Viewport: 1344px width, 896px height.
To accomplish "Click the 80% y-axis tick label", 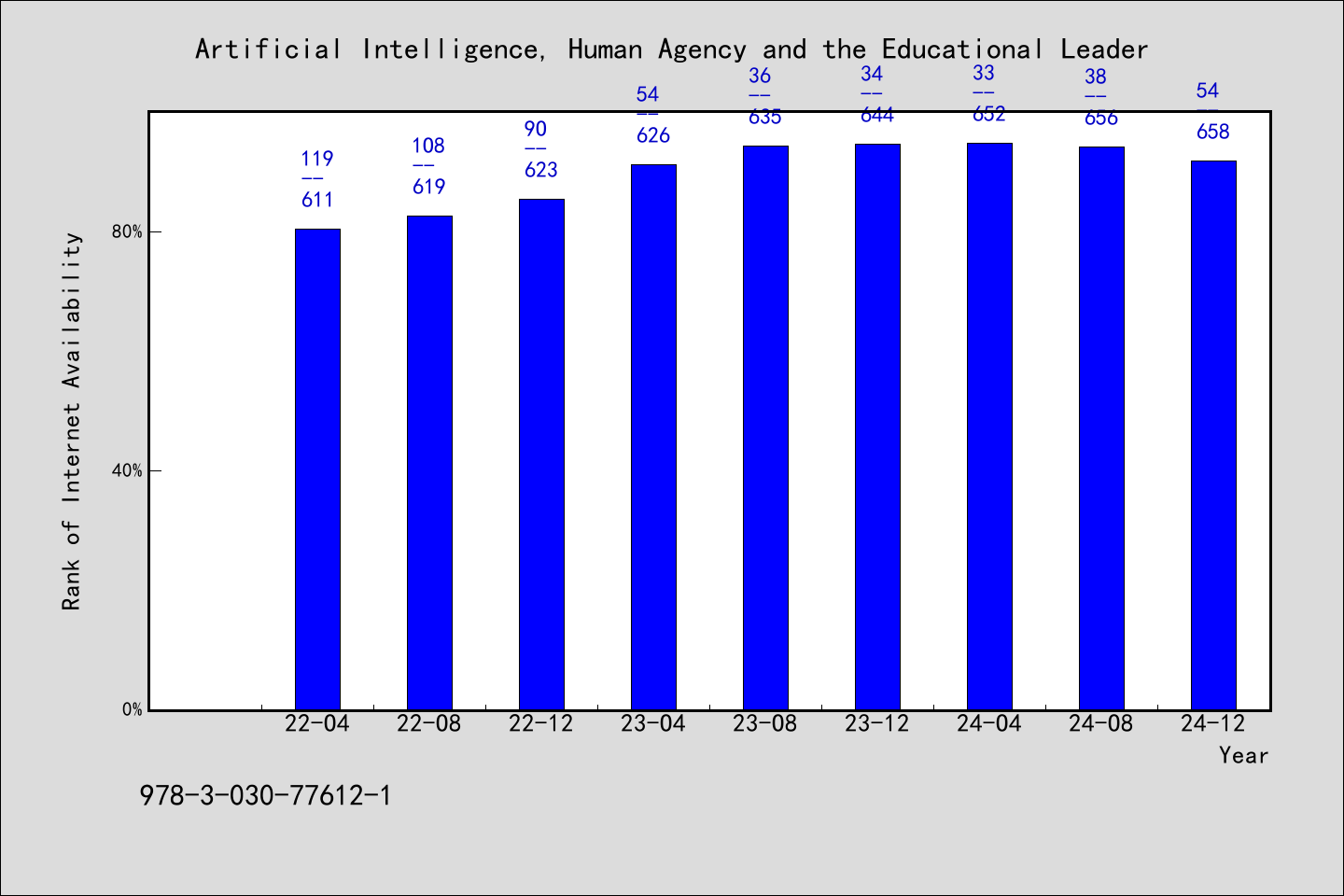I will pos(127,231).
